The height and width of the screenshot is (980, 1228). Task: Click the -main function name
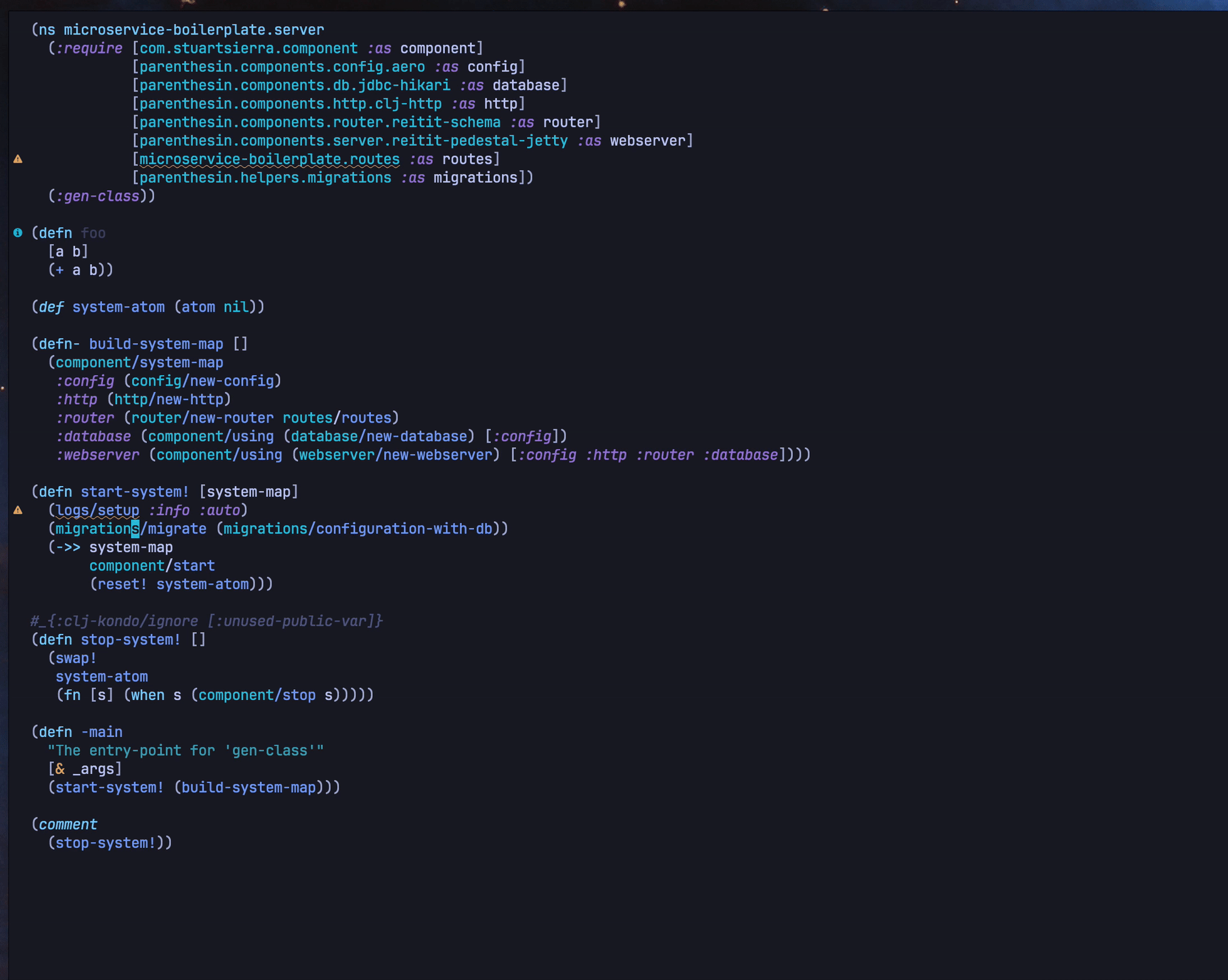[101, 732]
